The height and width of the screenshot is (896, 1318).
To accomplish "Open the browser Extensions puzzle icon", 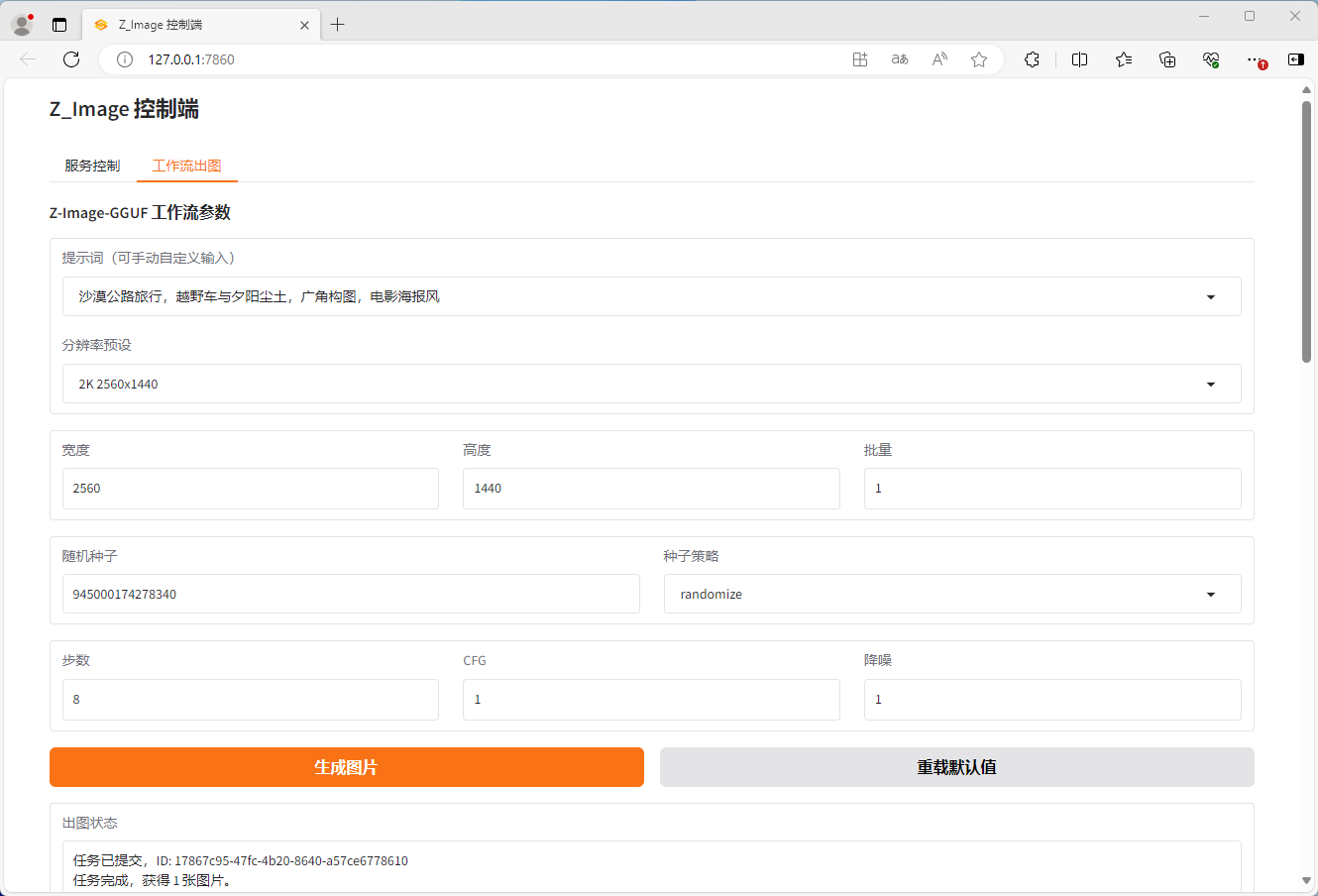I will pos(1032,59).
